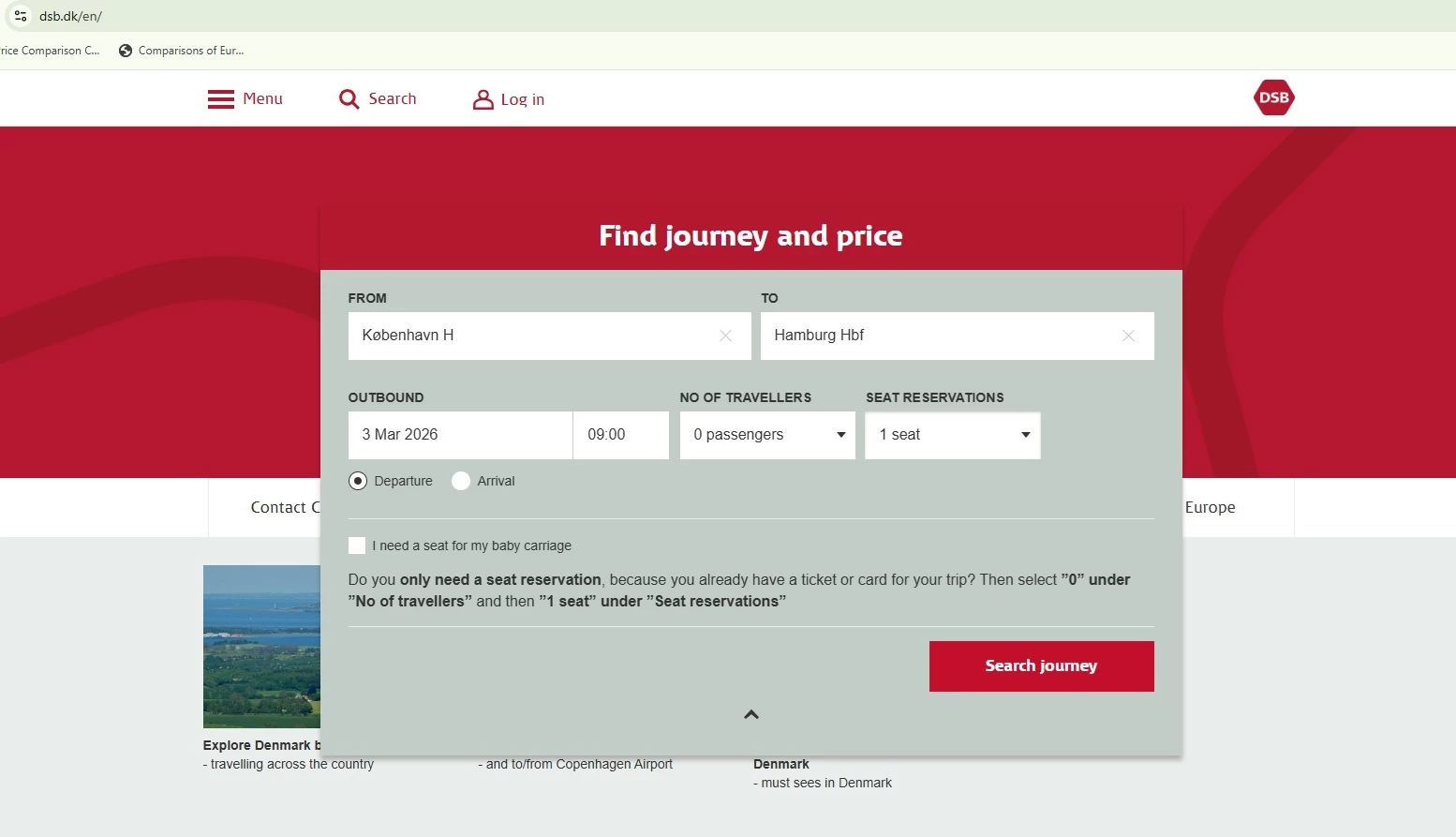1456x837 pixels.
Task: Select the Departure radio button
Action: tap(358, 481)
